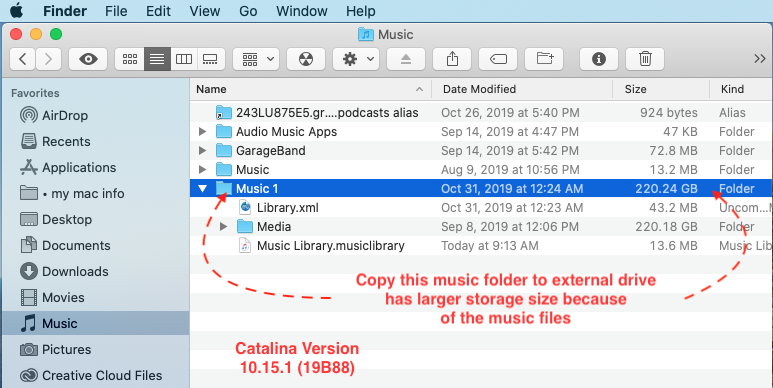Click GarageBand's Sep 14, 2019 5:42 PM date
The height and width of the screenshot is (388, 773).
point(510,151)
